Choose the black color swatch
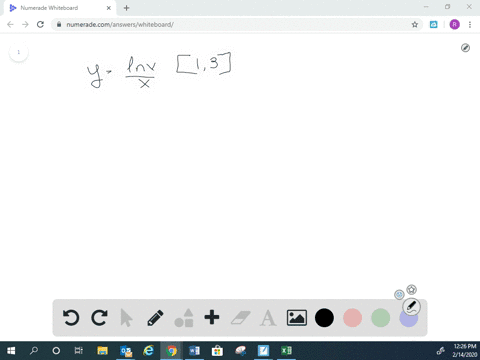The height and width of the screenshot is (360, 480). click(324, 318)
